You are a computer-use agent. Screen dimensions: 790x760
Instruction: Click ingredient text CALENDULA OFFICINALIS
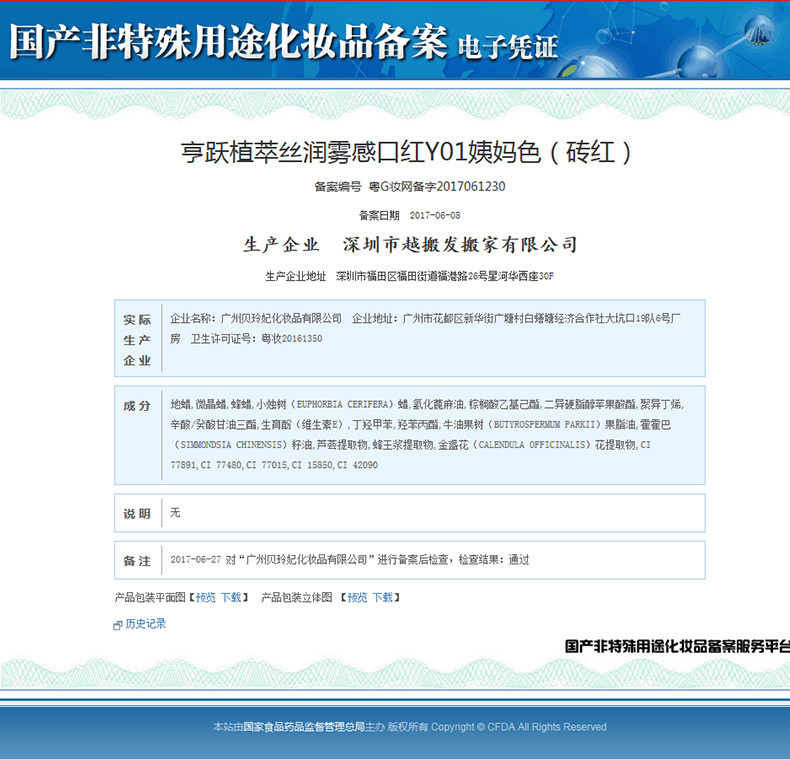533,445
